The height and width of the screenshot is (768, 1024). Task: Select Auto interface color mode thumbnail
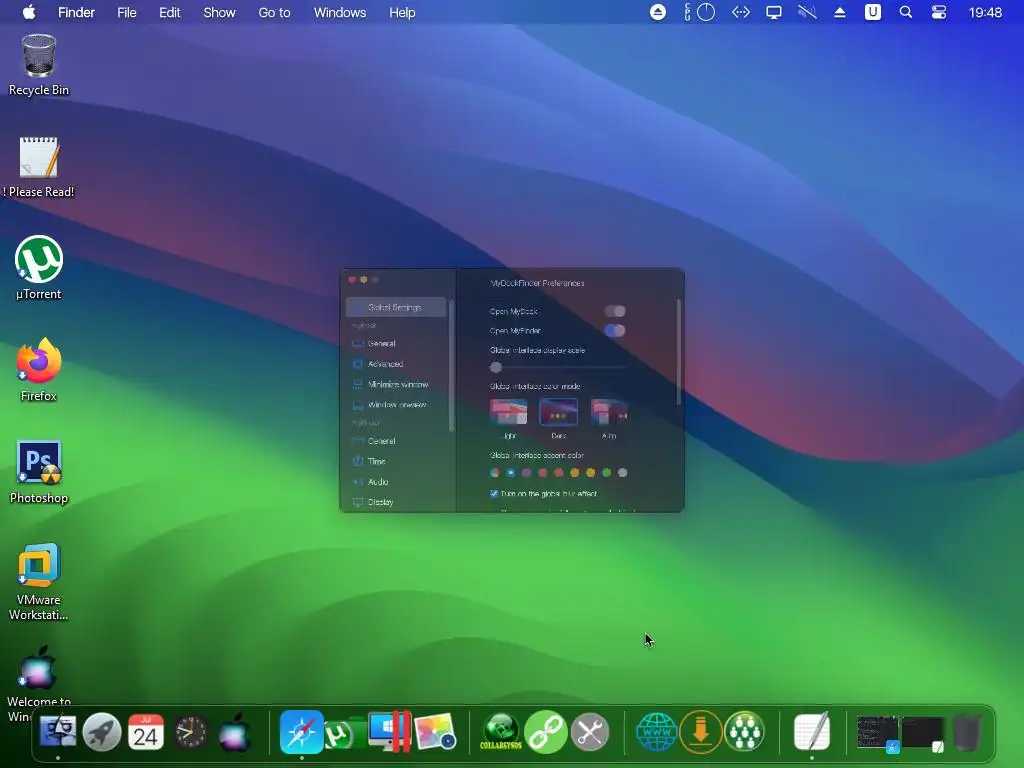[x=609, y=412]
